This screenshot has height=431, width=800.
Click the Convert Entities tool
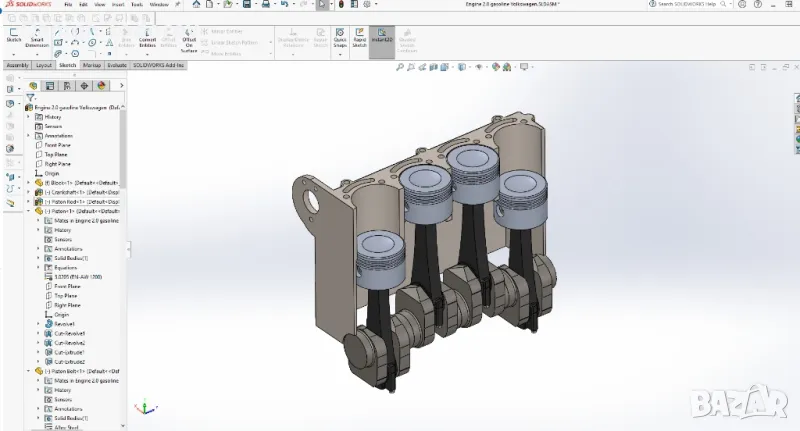coord(147,37)
